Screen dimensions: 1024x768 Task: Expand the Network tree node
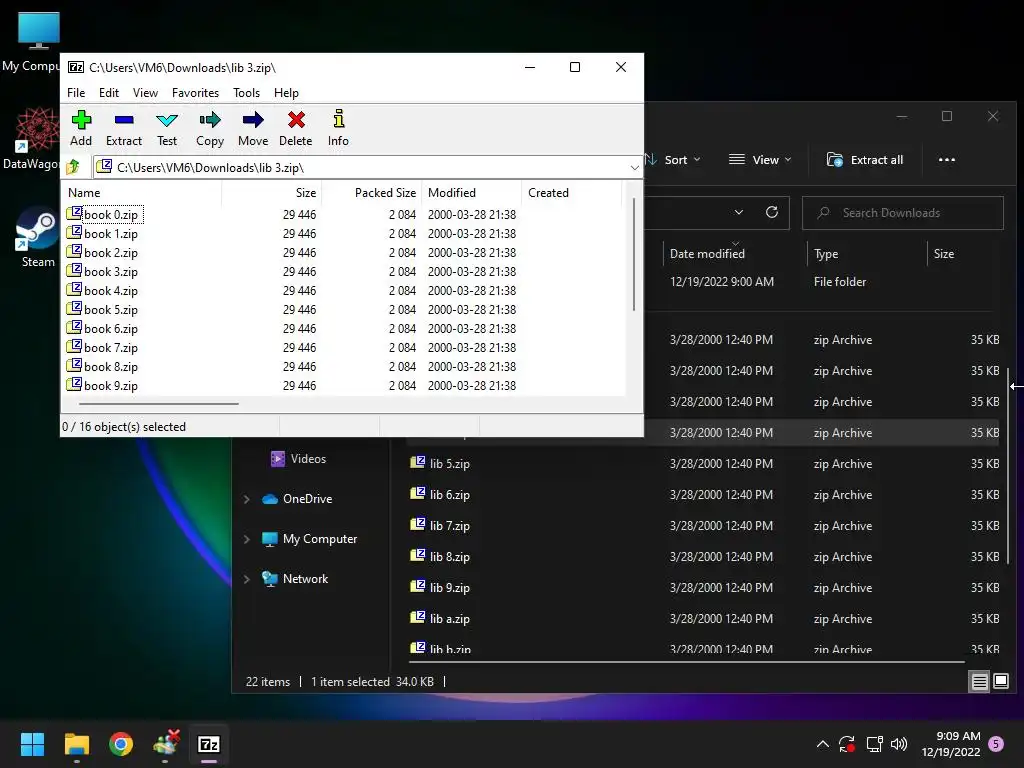(x=247, y=579)
